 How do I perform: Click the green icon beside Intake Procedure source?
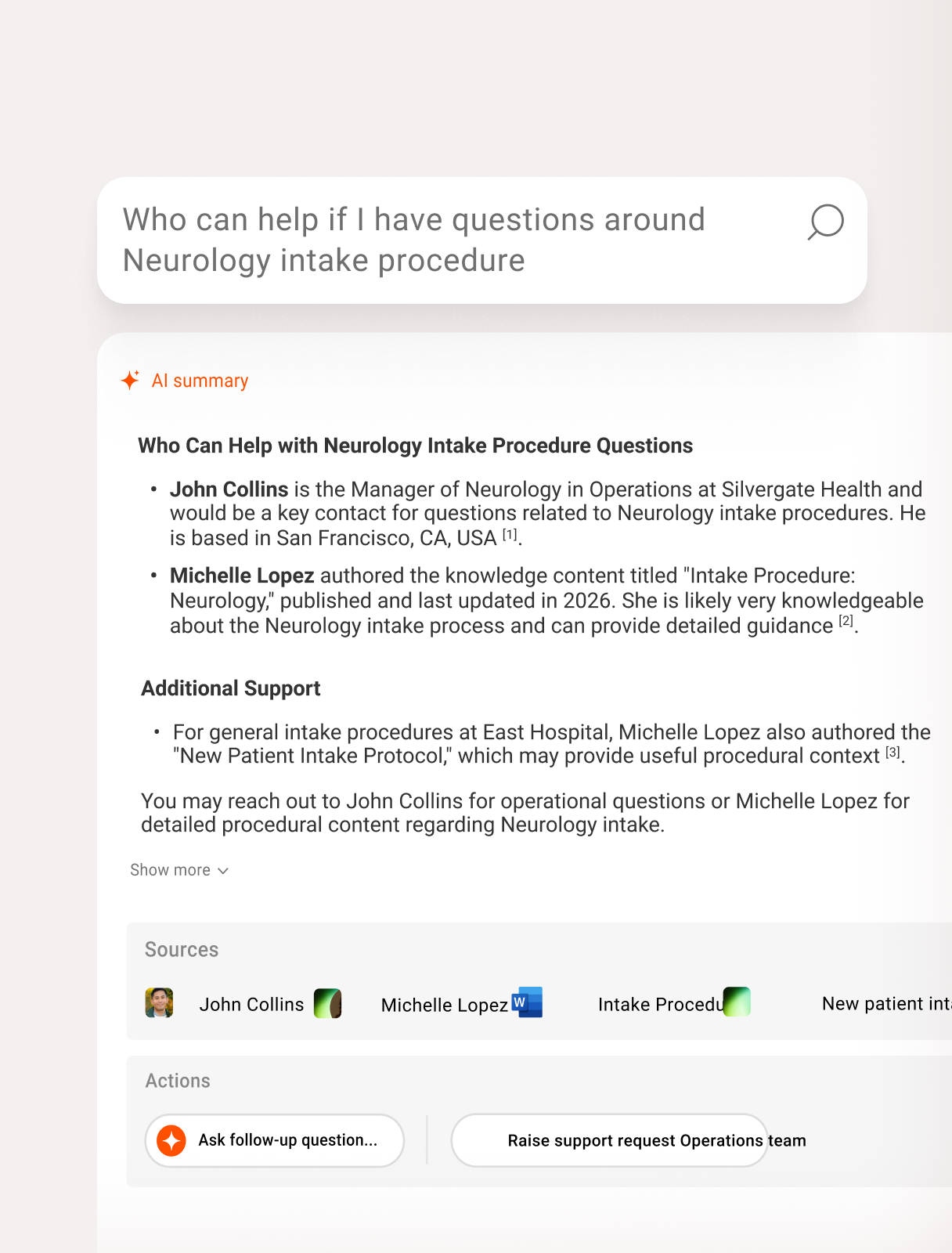(737, 1002)
